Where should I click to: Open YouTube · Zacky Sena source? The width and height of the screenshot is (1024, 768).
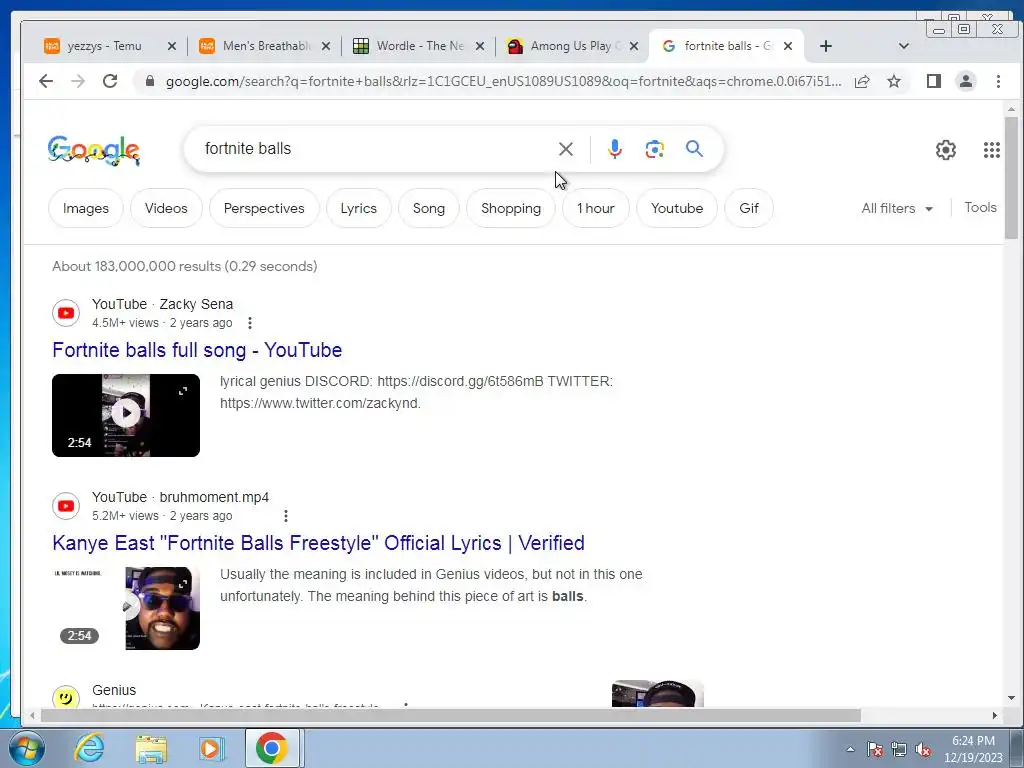click(x=163, y=304)
